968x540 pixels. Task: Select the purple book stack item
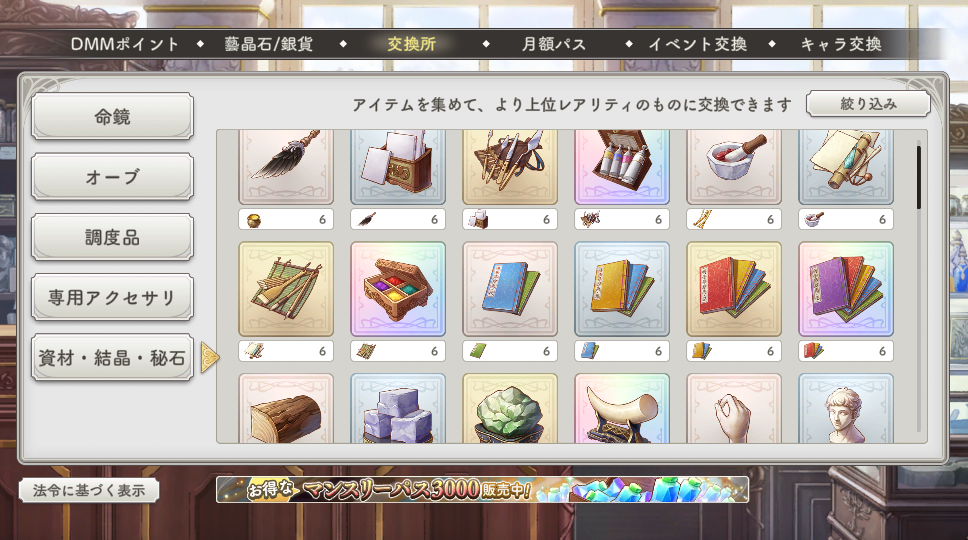point(846,289)
